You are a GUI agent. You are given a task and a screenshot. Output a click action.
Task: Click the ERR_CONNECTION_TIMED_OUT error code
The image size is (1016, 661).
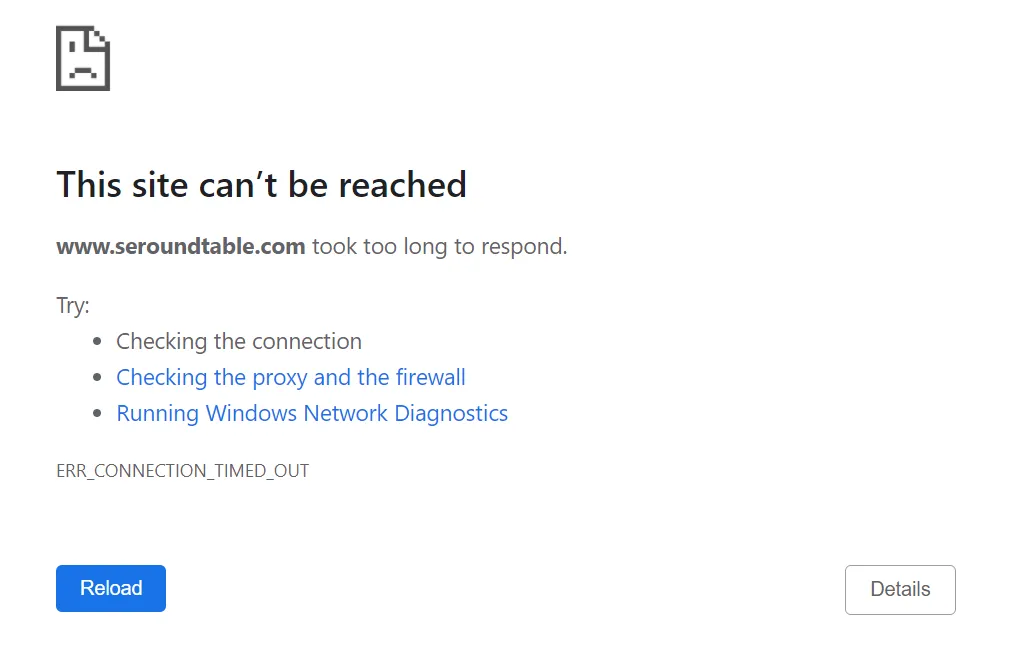click(x=183, y=471)
